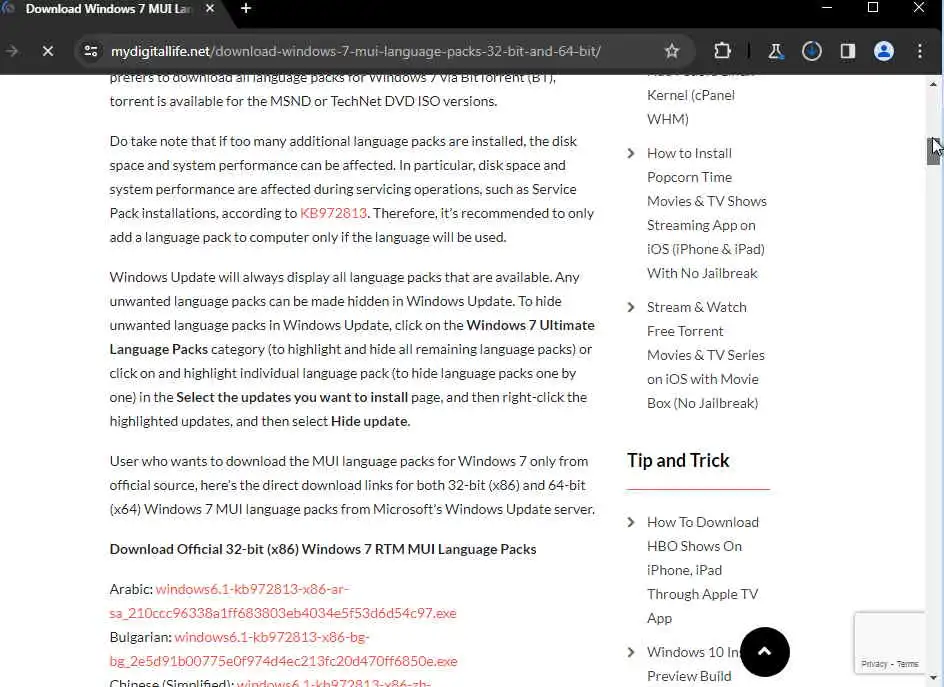Click reCAPTCHA Privacy link
The height and width of the screenshot is (687, 944).
coord(874,664)
